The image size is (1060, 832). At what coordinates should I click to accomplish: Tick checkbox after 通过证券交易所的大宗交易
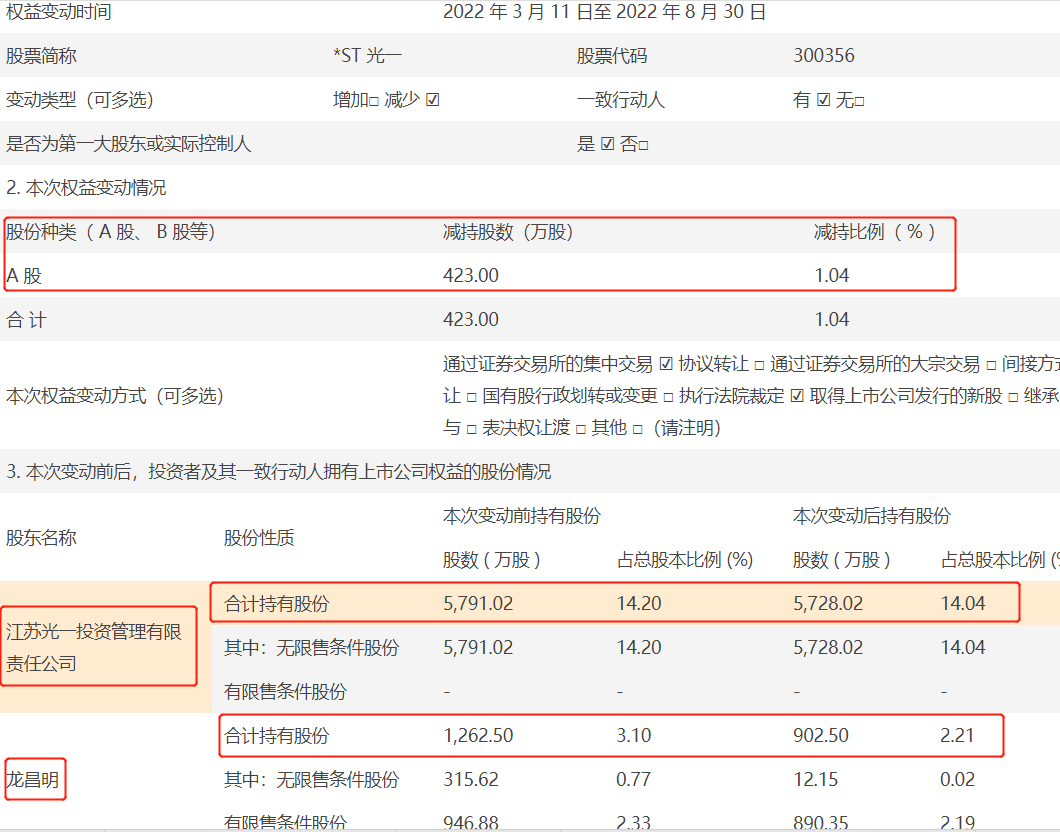[x=991, y=366]
